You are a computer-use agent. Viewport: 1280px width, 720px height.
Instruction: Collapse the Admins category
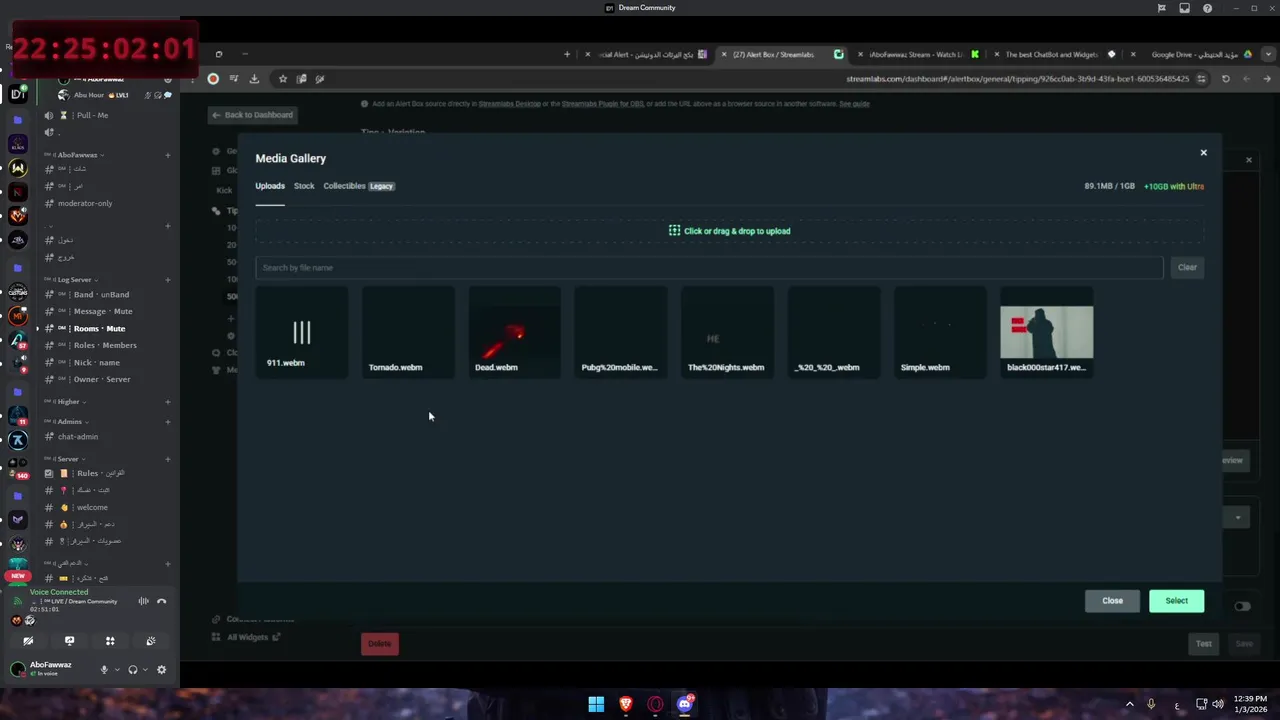[69, 421]
